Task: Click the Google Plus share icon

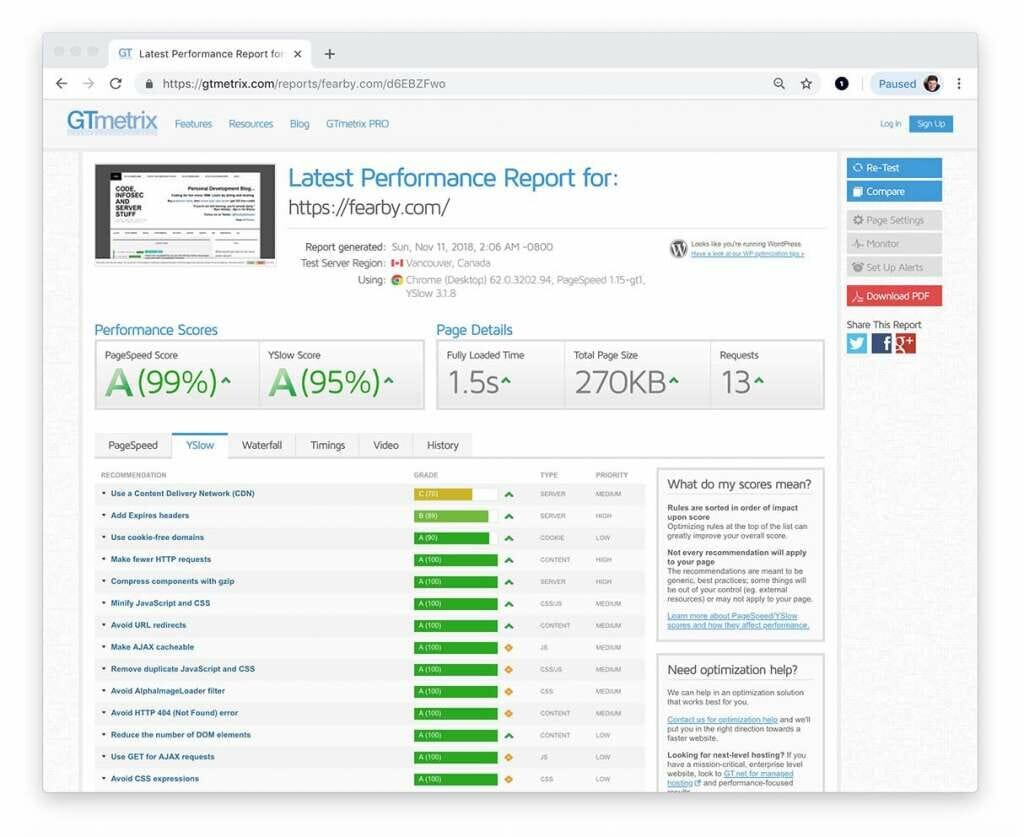Action: [905, 343]
